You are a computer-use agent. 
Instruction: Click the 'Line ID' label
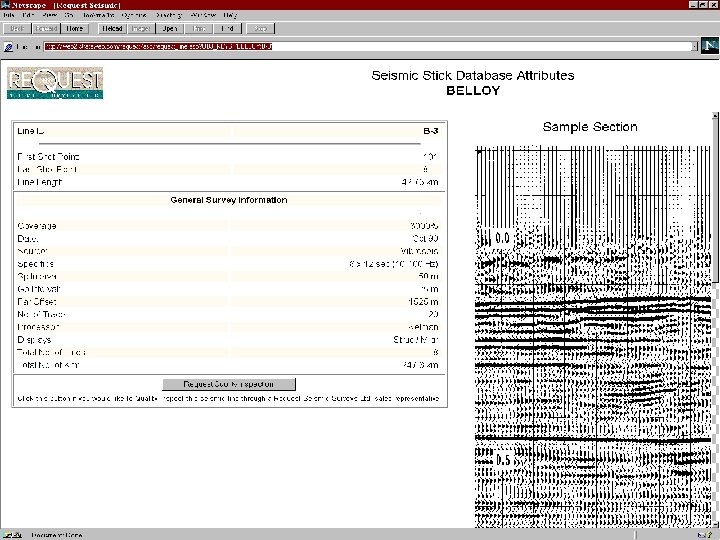coord(30,131)
